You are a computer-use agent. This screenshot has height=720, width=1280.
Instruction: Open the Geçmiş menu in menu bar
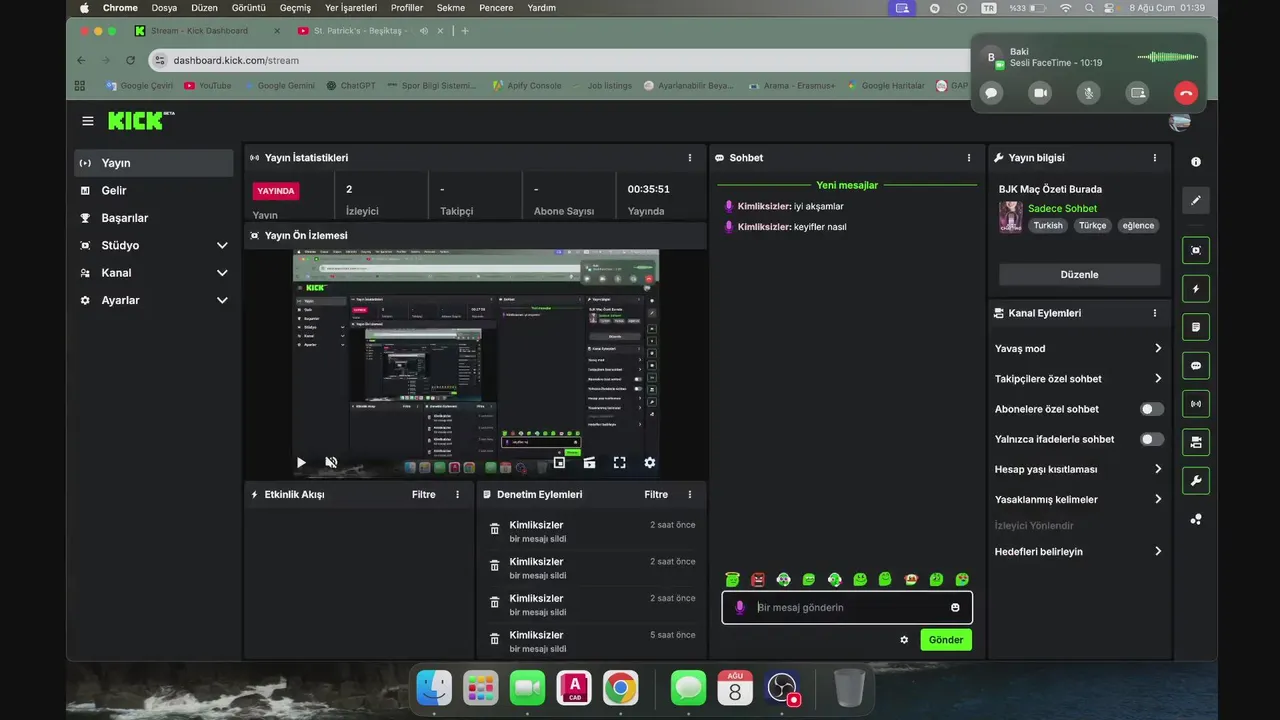pyautogui.click(x=295, y=8)
